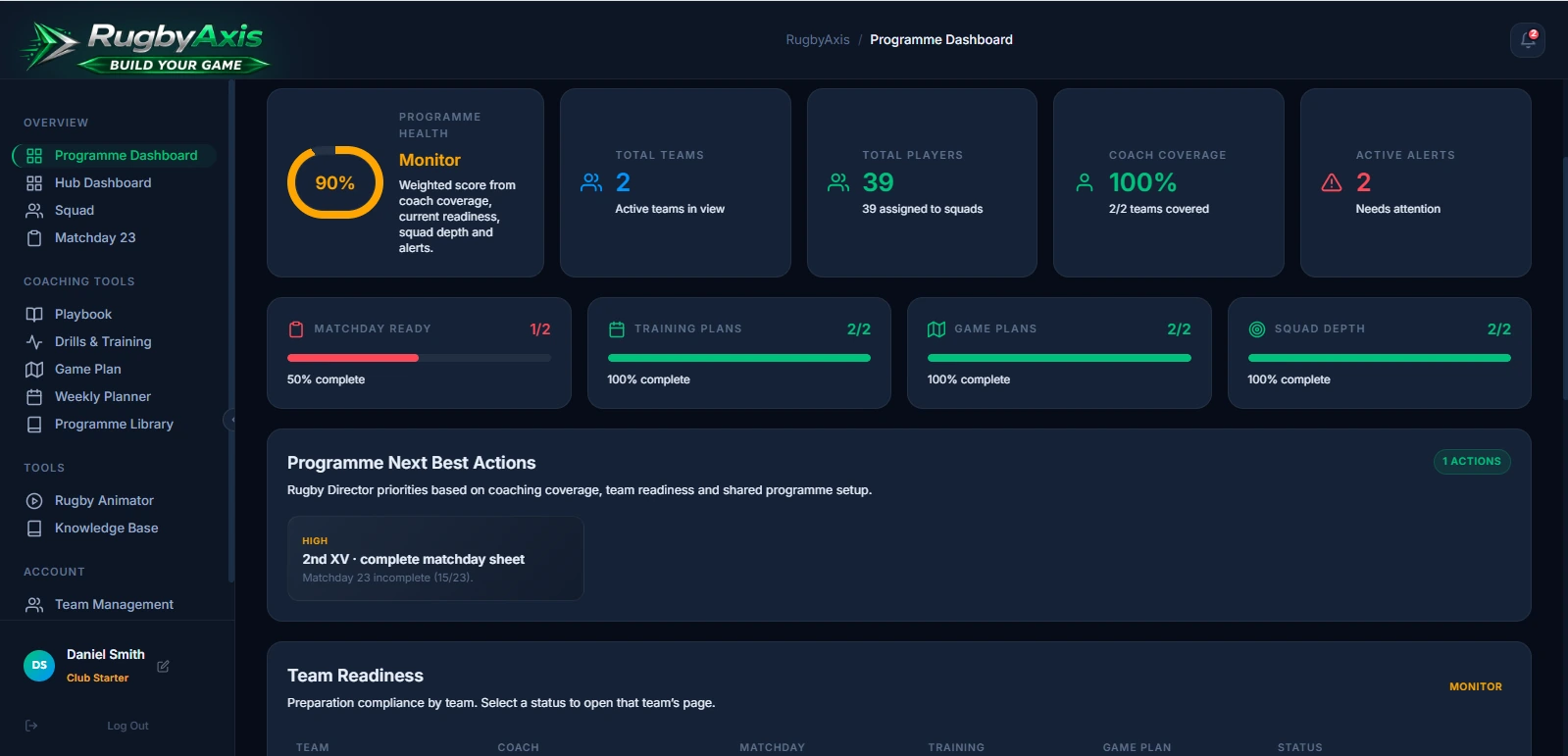
Task: Click Game Plans progress bar
Action: (1059, 358)
